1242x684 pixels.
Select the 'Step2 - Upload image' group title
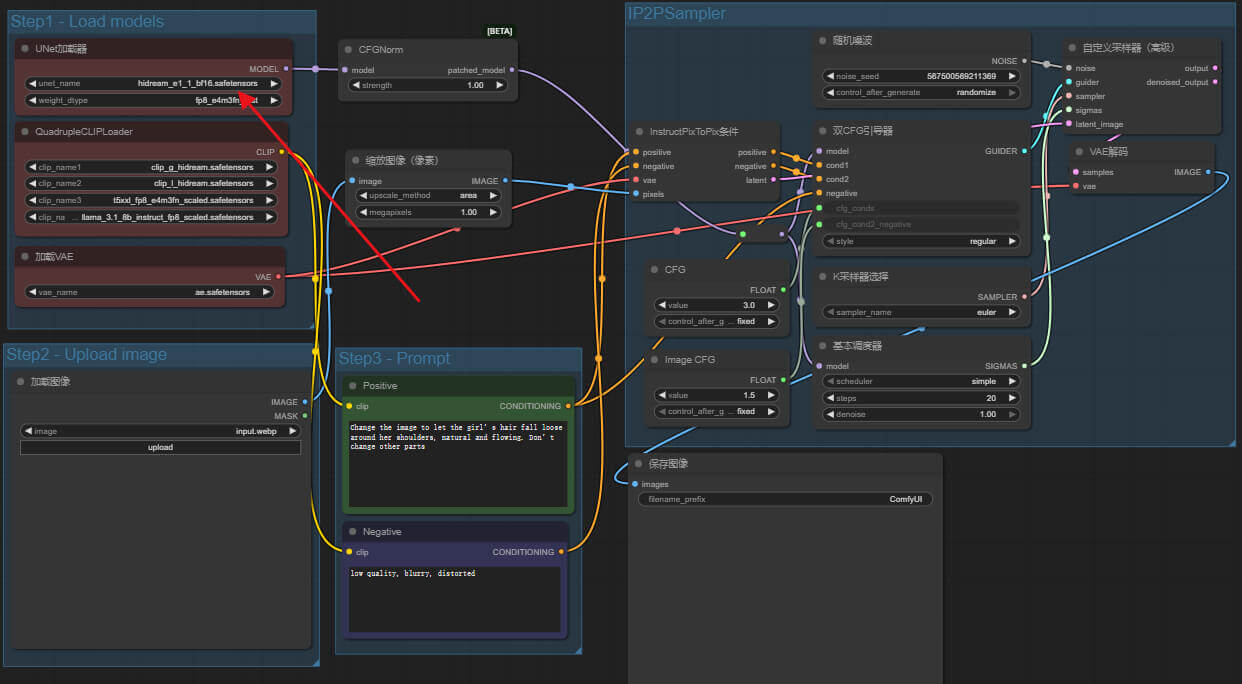(87, 355)
